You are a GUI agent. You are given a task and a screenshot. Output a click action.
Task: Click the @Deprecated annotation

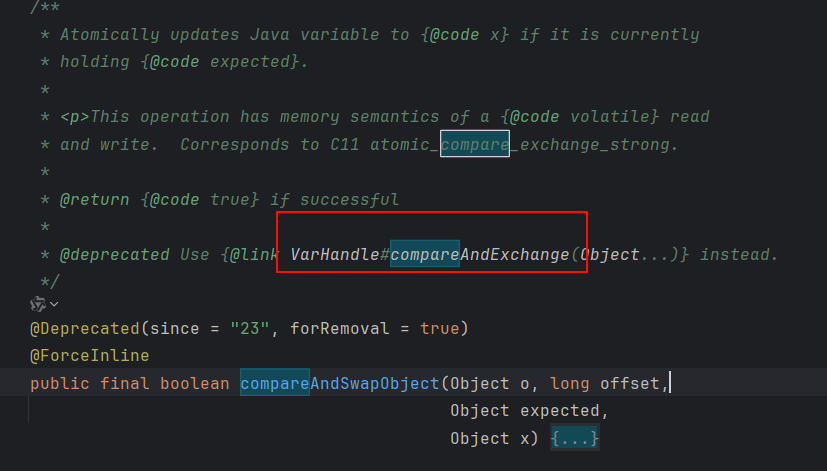pyautogui.click(x=84, y=329)
